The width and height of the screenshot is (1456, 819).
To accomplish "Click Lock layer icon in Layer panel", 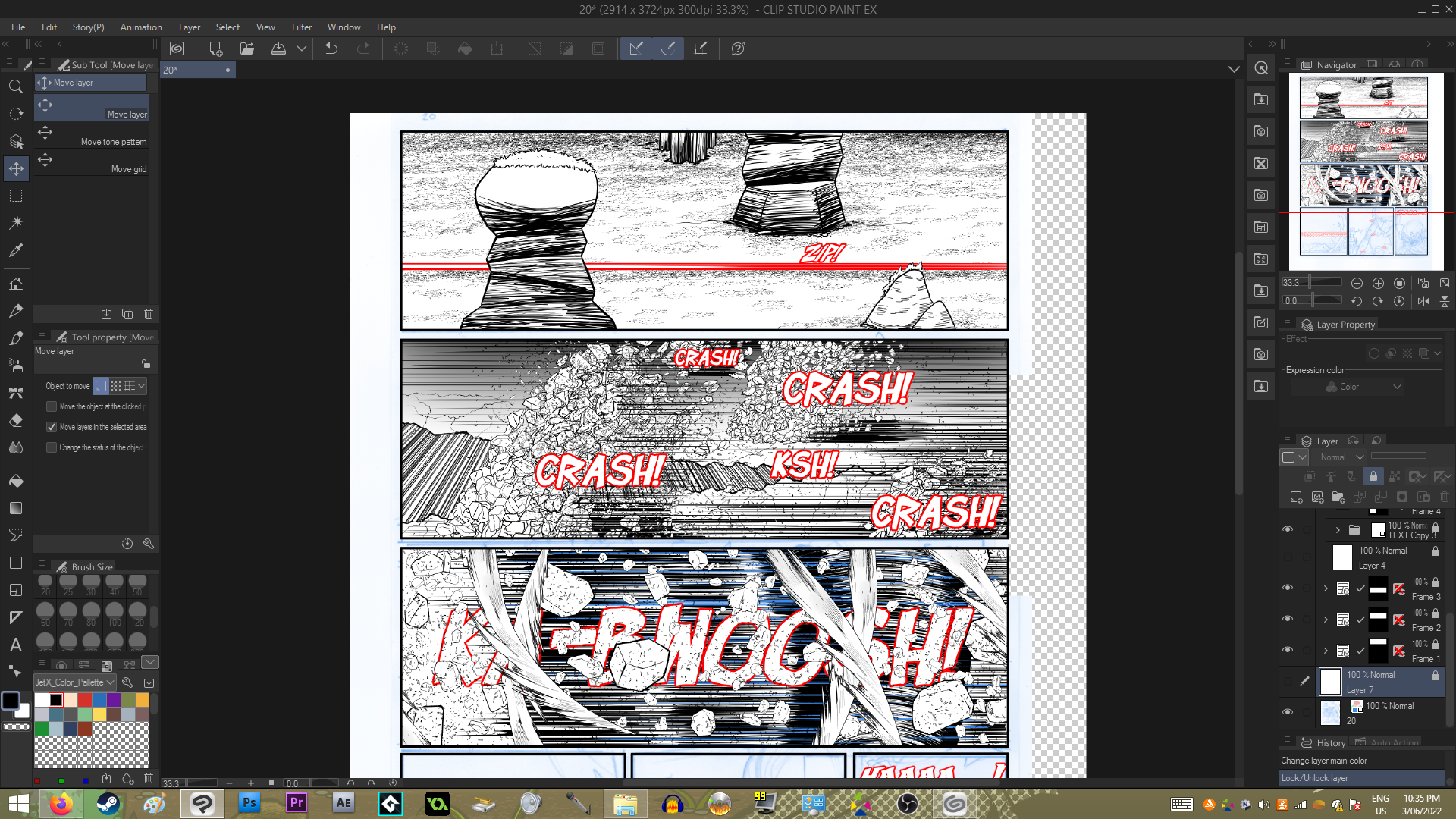I will point(1373,476).
